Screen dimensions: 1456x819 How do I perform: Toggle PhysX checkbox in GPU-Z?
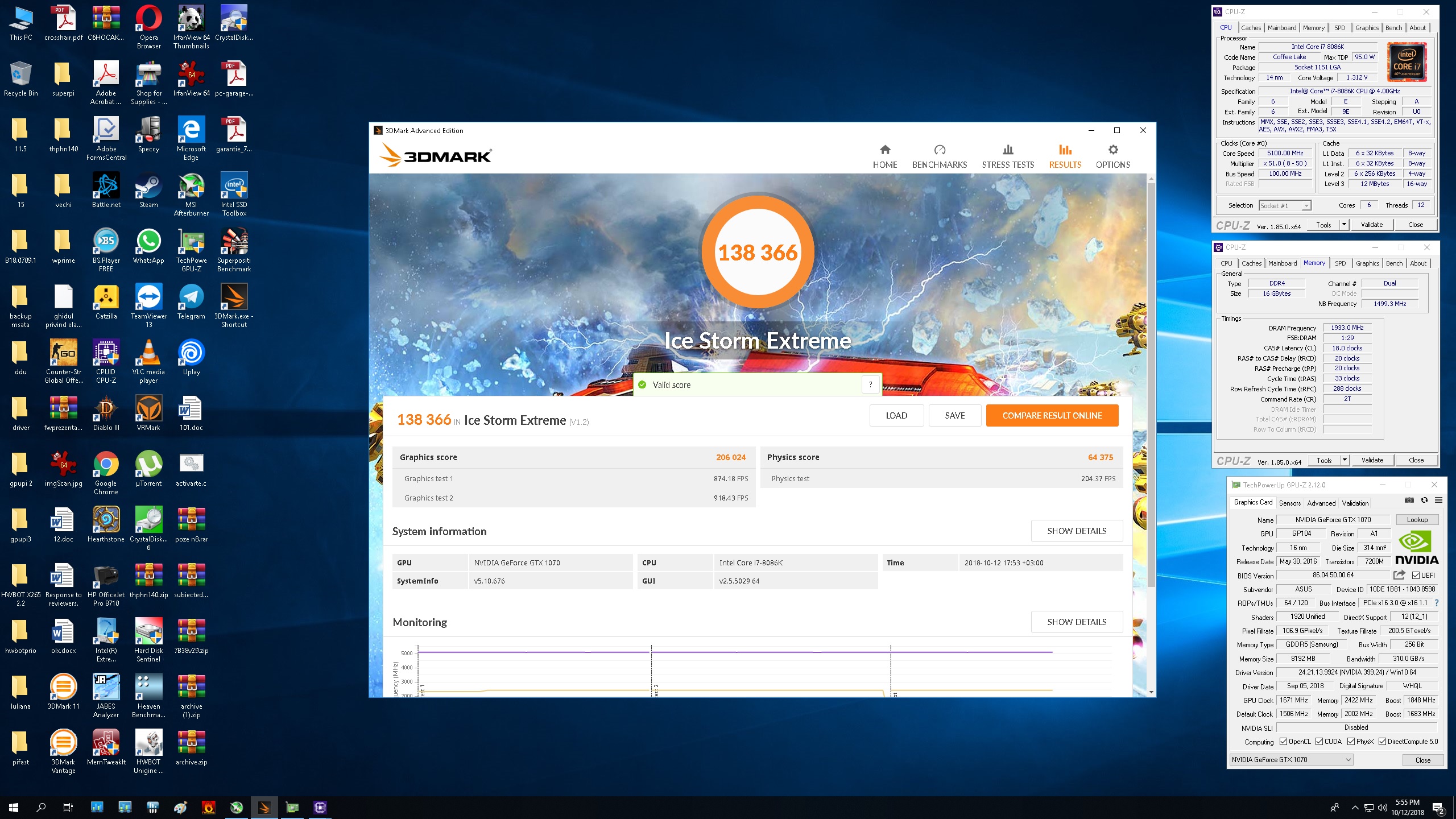[x=1351, y=742]
